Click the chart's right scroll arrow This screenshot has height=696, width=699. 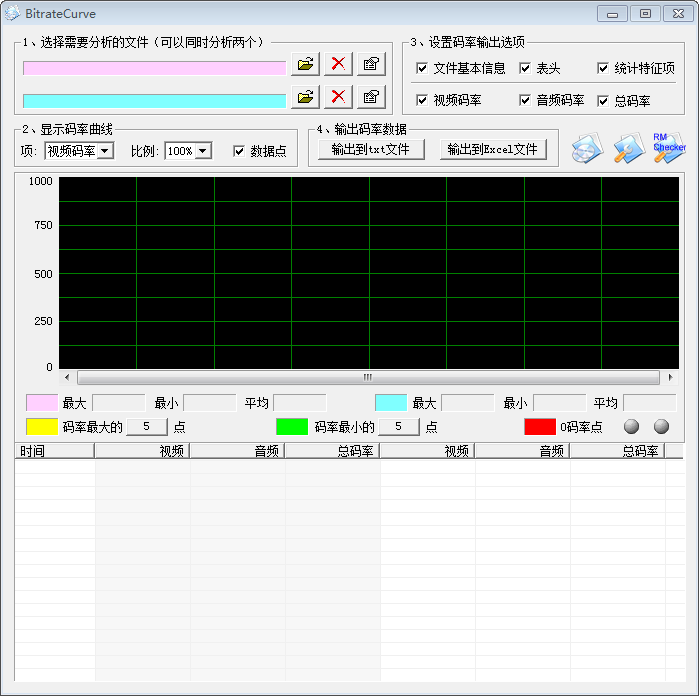670,378
